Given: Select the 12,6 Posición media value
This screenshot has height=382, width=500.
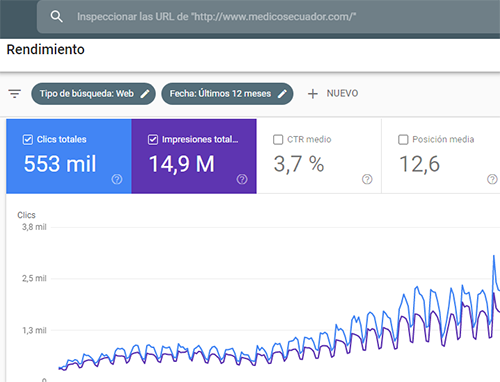Looking at the screenshot, I should [x=420, y=164].
